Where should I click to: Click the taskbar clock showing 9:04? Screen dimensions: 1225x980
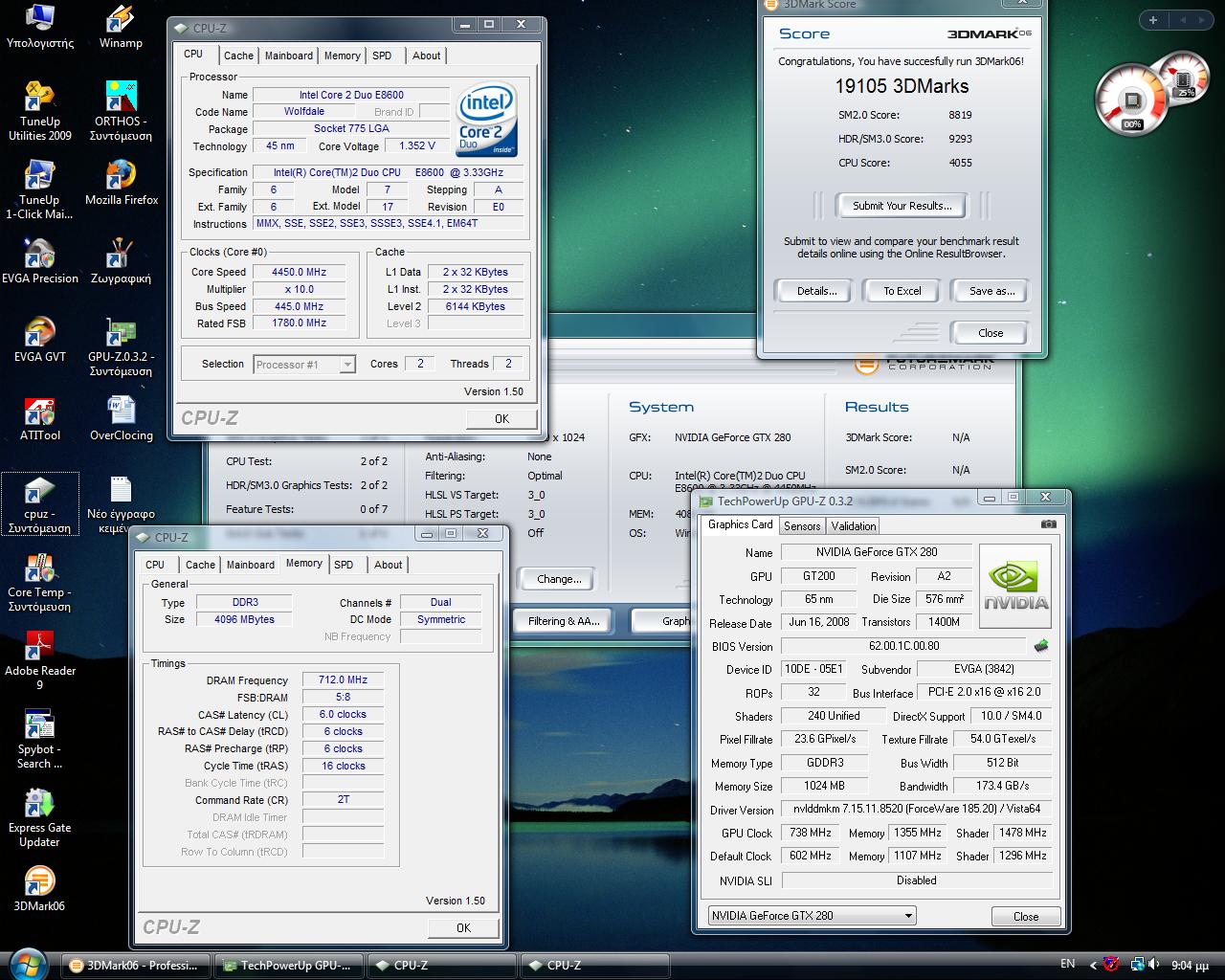pyautogui.click(x=1191, y=965)
